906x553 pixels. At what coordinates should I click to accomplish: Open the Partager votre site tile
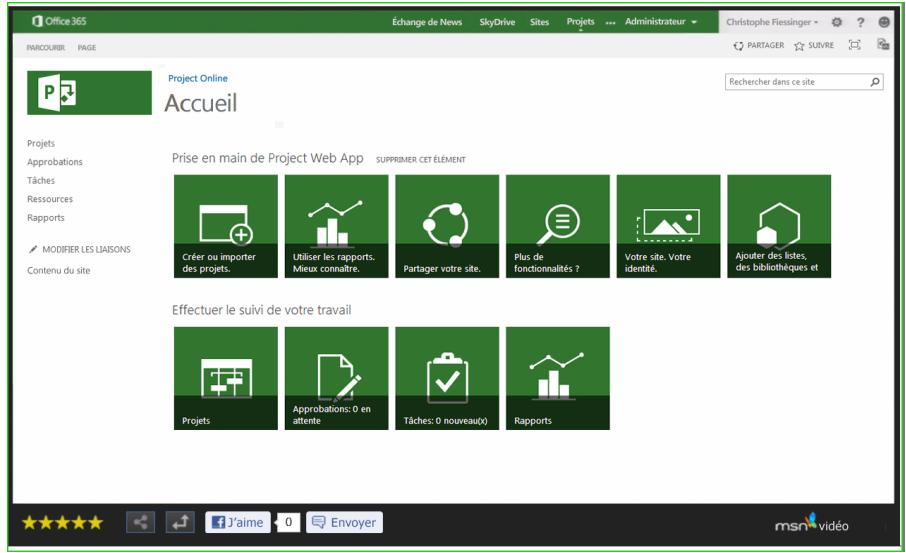pyautogui.click(x=447, y=226)
